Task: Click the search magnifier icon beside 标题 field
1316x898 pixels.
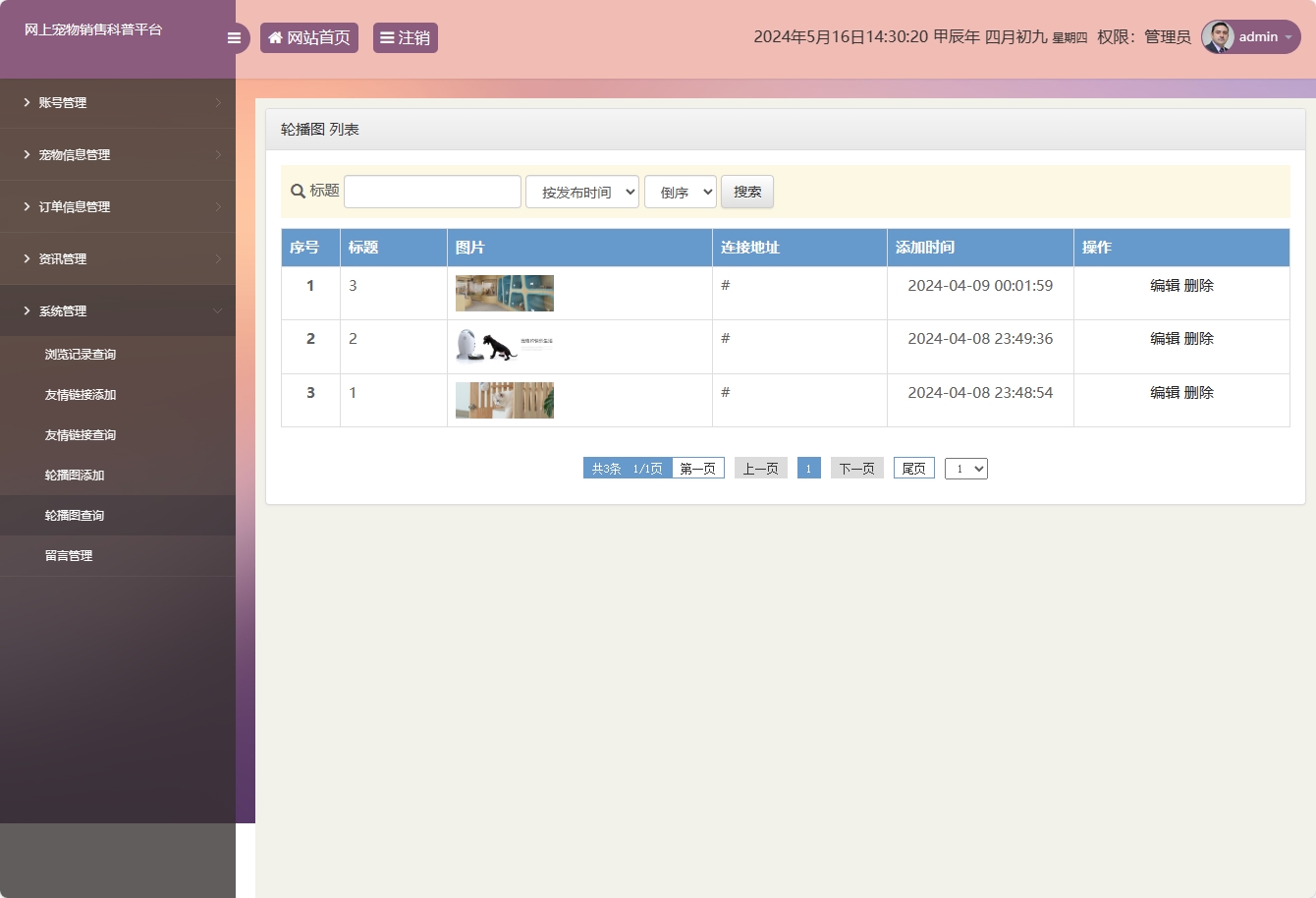Action: (297, 191)
